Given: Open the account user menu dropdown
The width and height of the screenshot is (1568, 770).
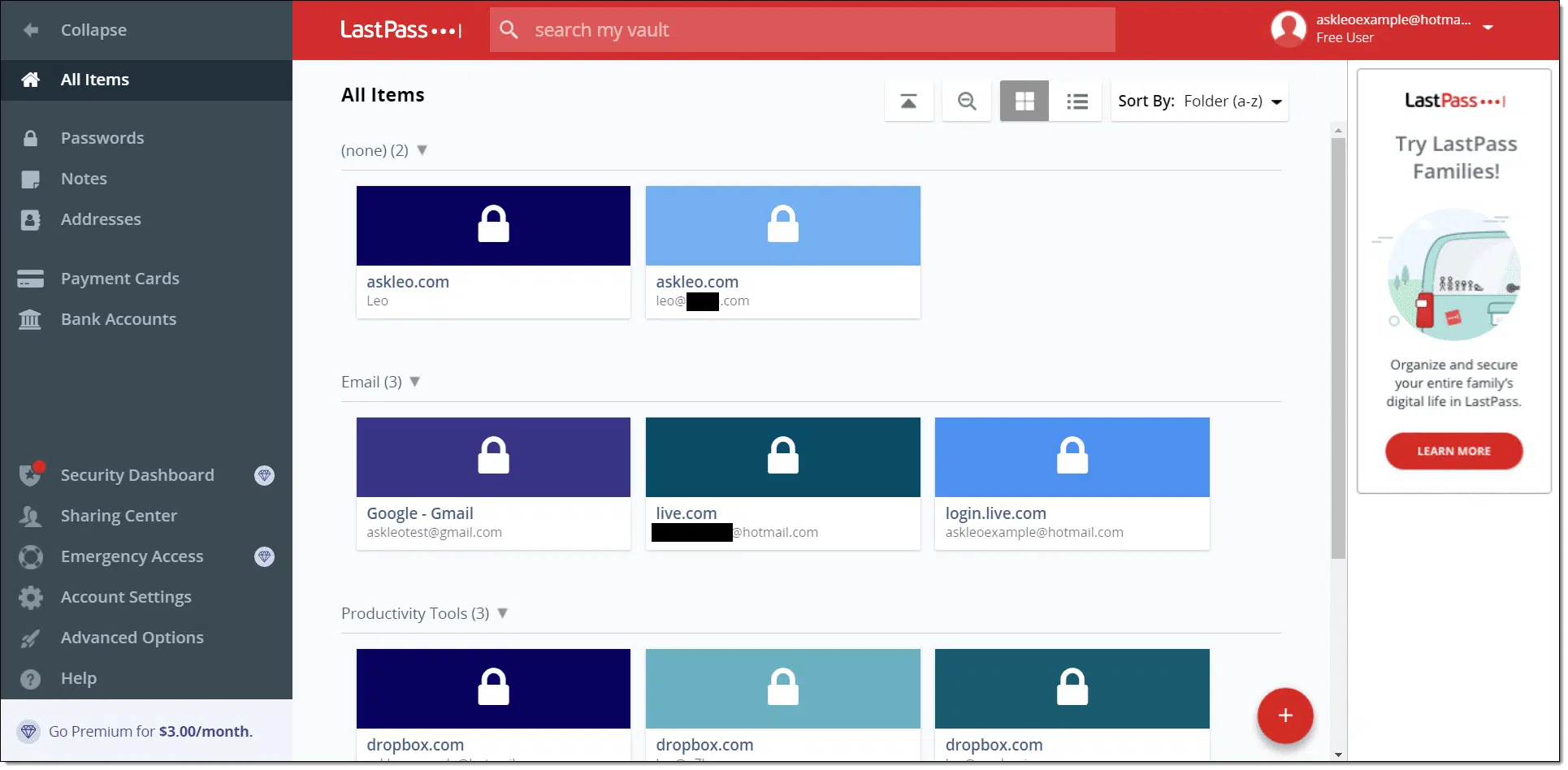Looking at the screenshot, I should click(1488, 27).
